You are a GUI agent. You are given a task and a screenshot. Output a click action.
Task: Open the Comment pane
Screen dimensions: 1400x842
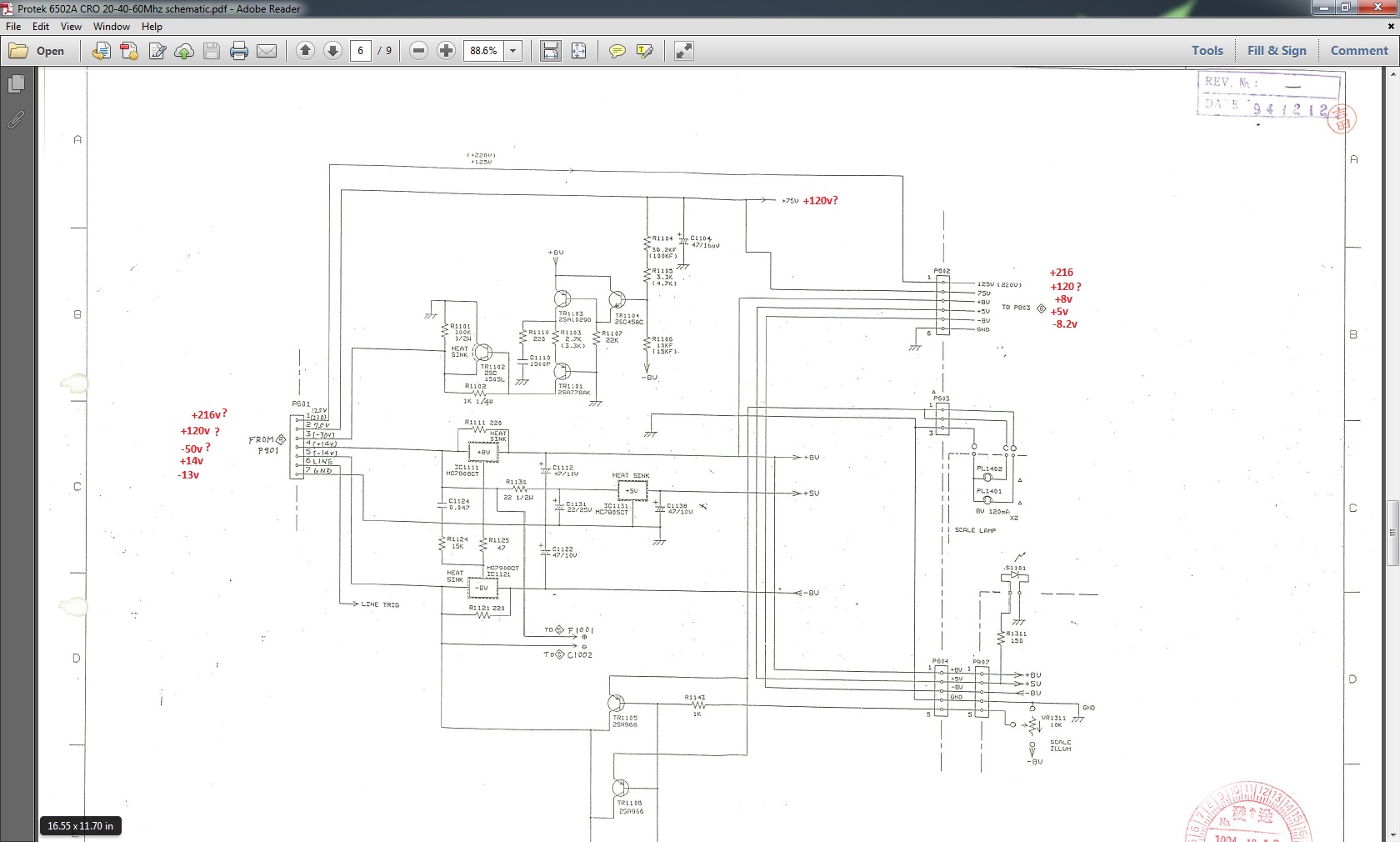pos(1359,51)
